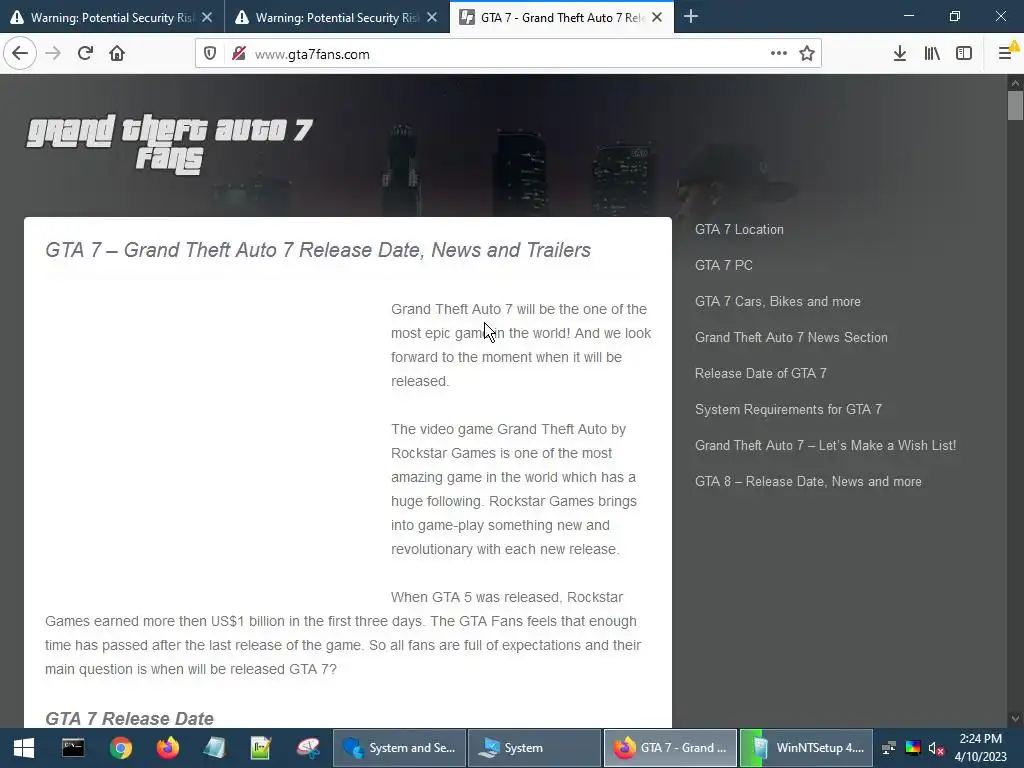The image size is (1024, 768).
Task: Switch to second Potential Security Risk tab
Action: tap(337, 17)
